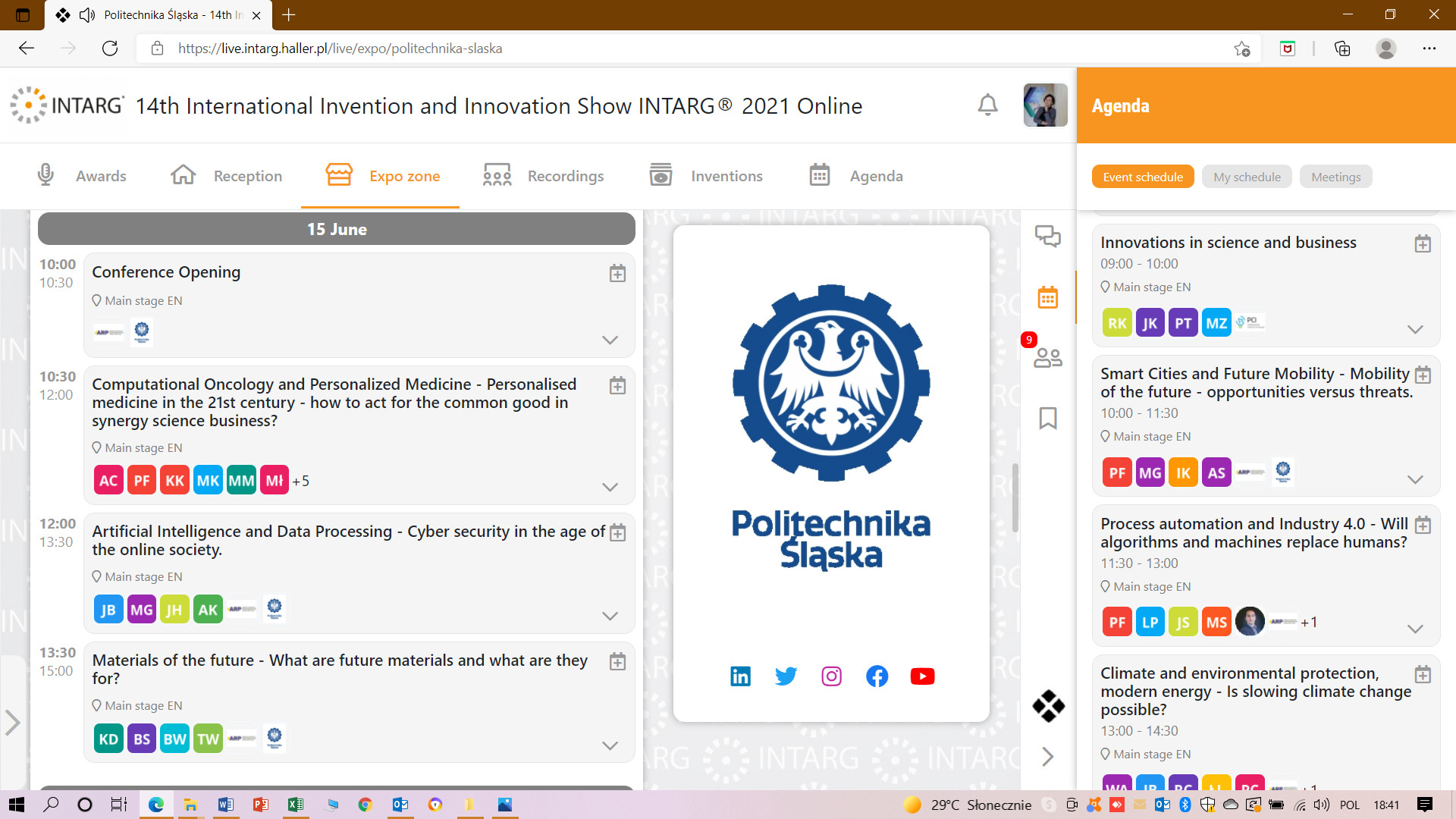Expand Innovations in science and business details

pyautogui.click(x=1415, y=329)
